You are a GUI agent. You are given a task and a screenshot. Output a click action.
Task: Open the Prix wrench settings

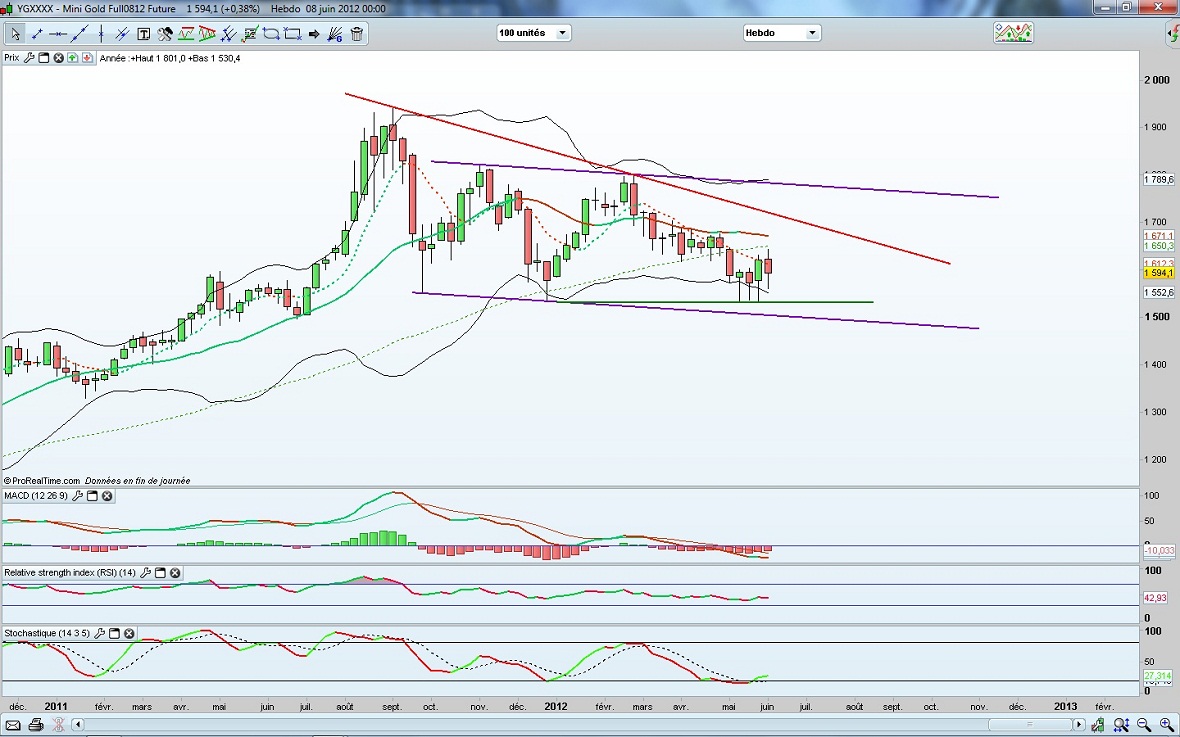[x=29, y=58]
